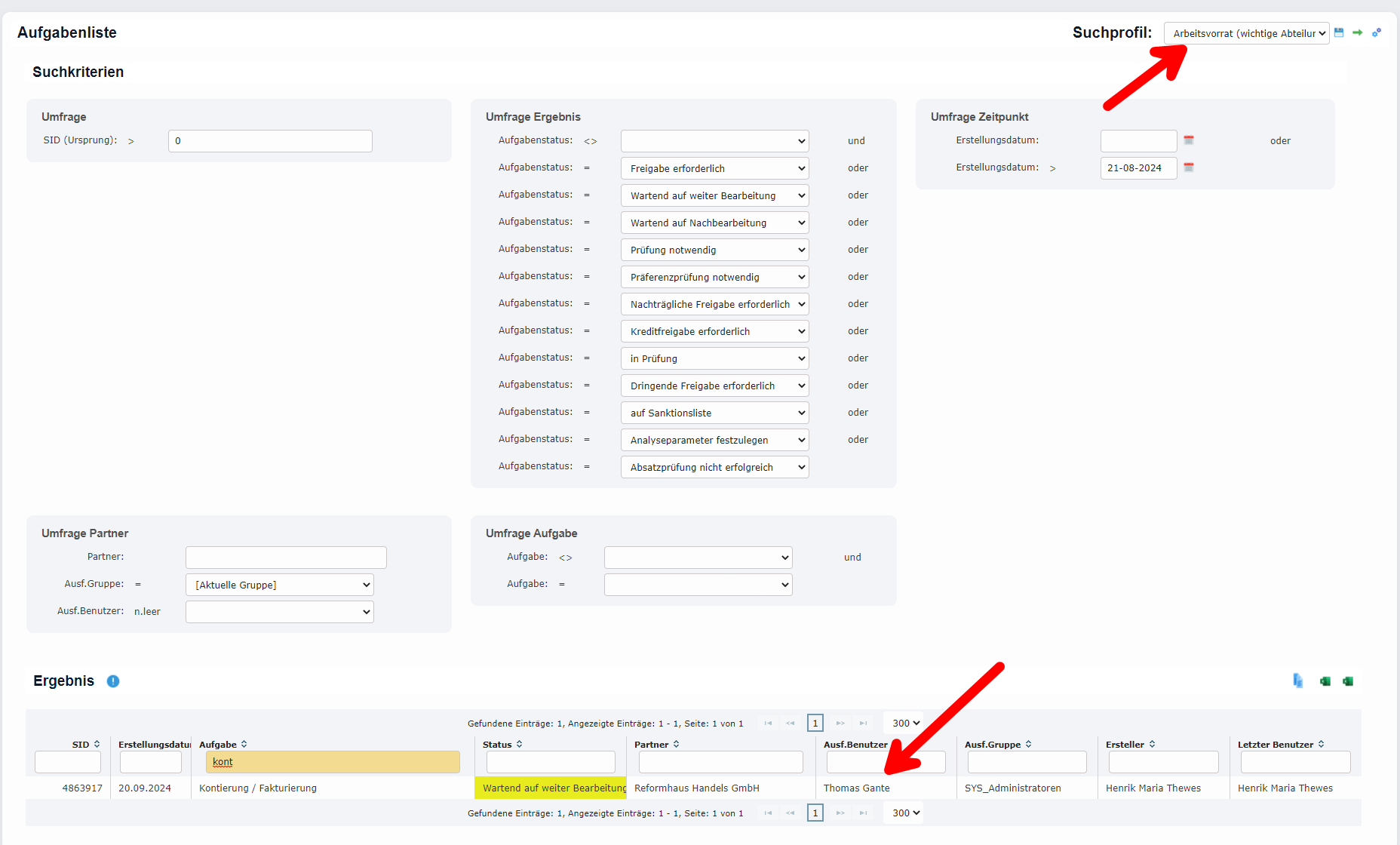Expand the 'Freigabe erforderlich' status dropdown
The width and height of the screenshot is (1400, 845).
(x=714, y=168)
